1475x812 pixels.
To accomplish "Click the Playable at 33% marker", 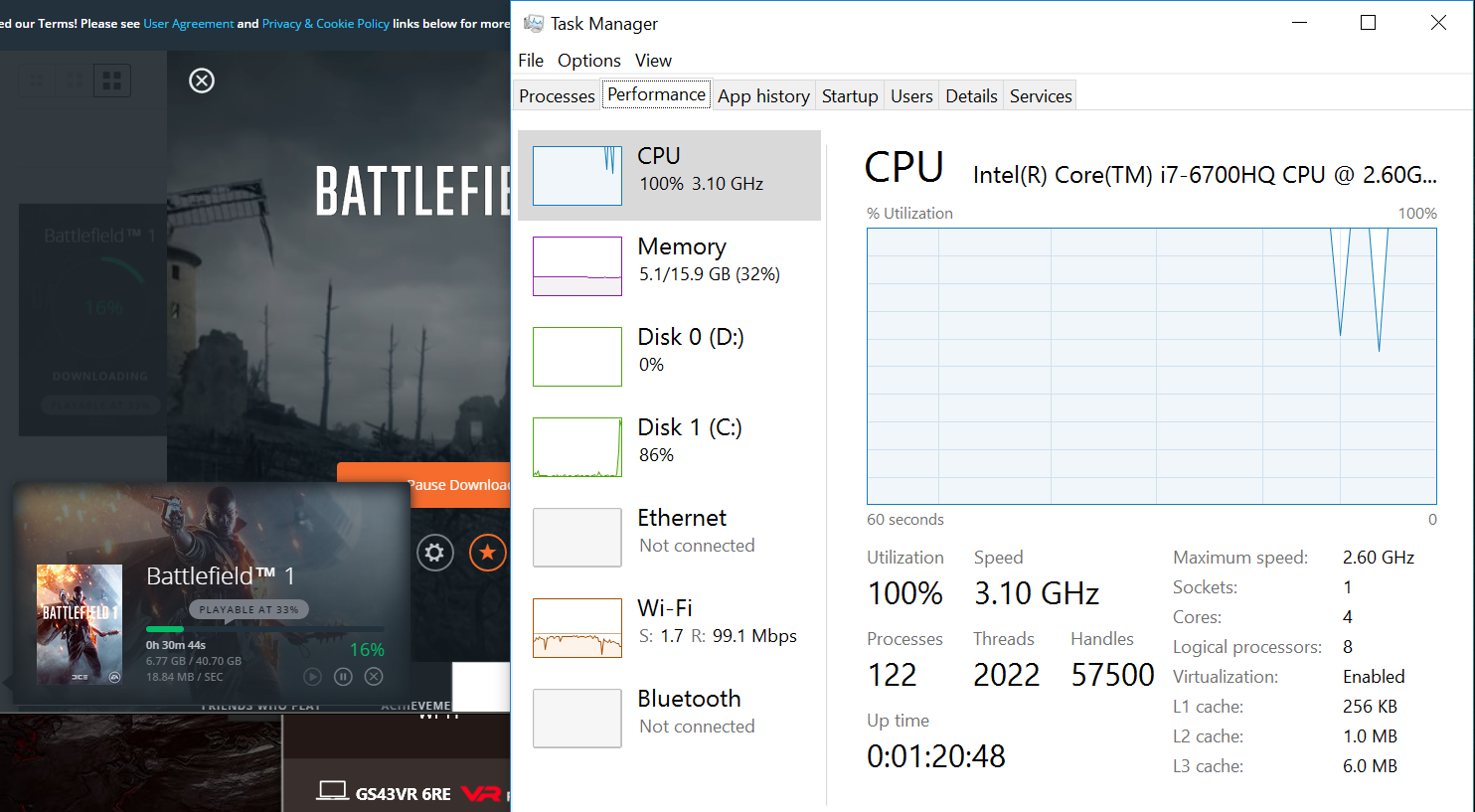I will (x=248, y=609).
